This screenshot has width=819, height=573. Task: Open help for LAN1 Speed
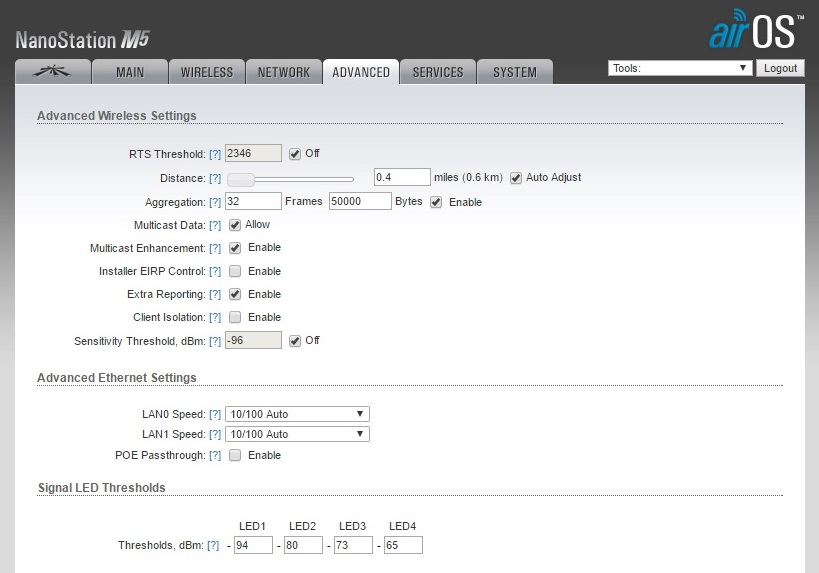[215, 434]
